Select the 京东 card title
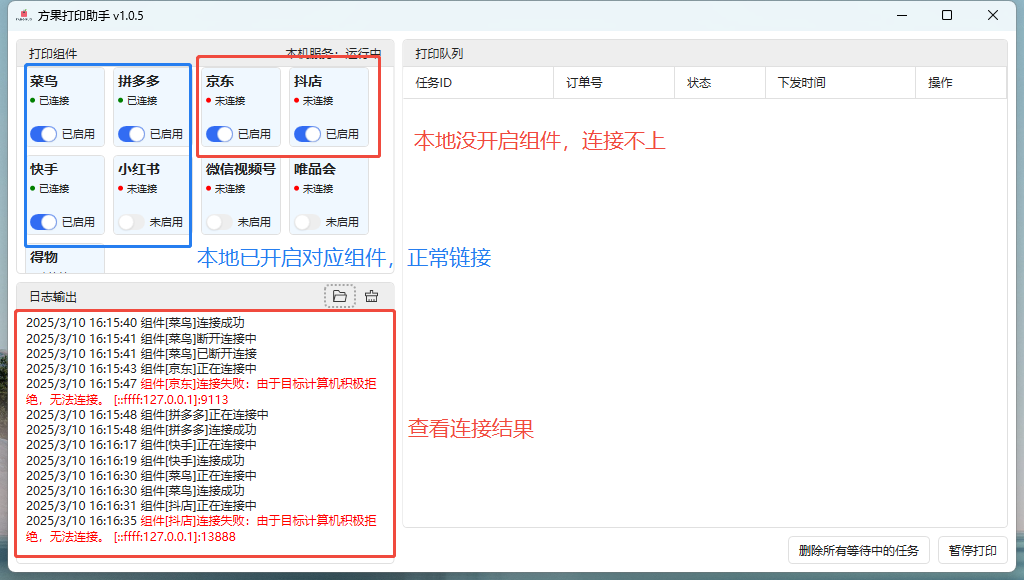 [x=220, y=81]
